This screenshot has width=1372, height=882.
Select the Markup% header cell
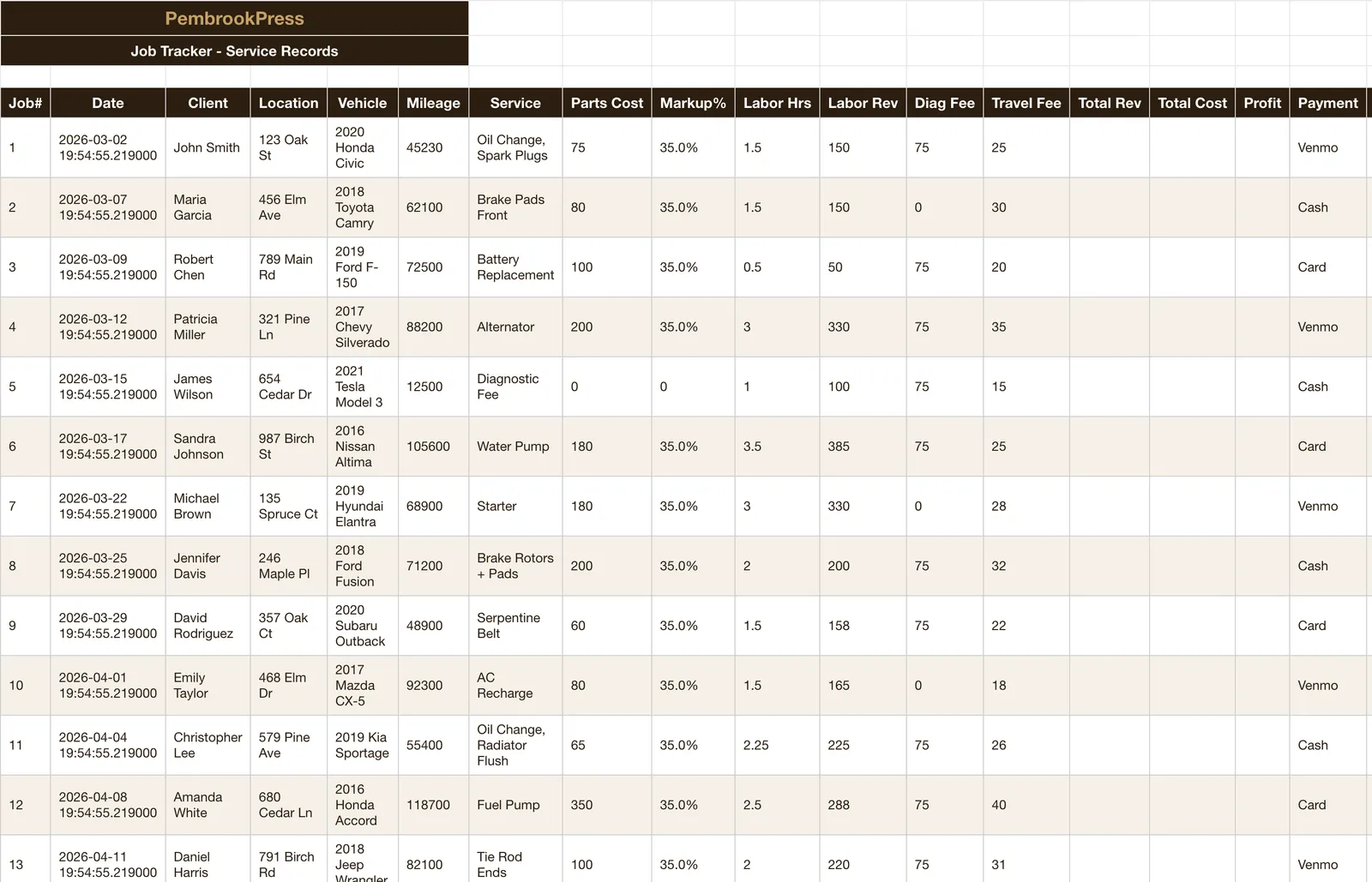pos(693,103)
